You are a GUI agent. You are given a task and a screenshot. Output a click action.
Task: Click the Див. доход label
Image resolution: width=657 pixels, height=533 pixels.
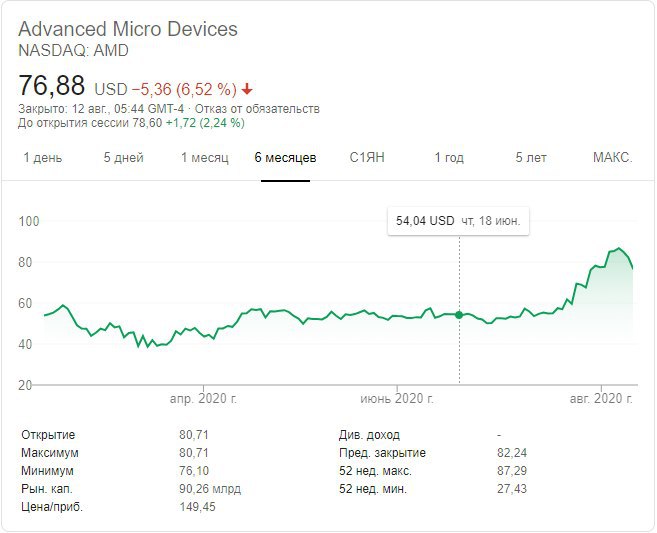[370, 435]
